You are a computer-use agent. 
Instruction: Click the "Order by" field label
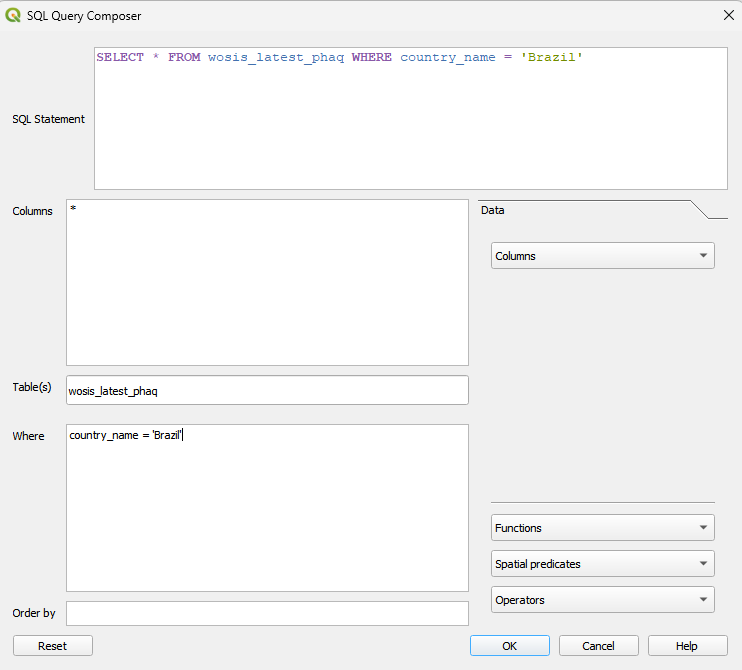pyautogui.click(x=34, y=613)
